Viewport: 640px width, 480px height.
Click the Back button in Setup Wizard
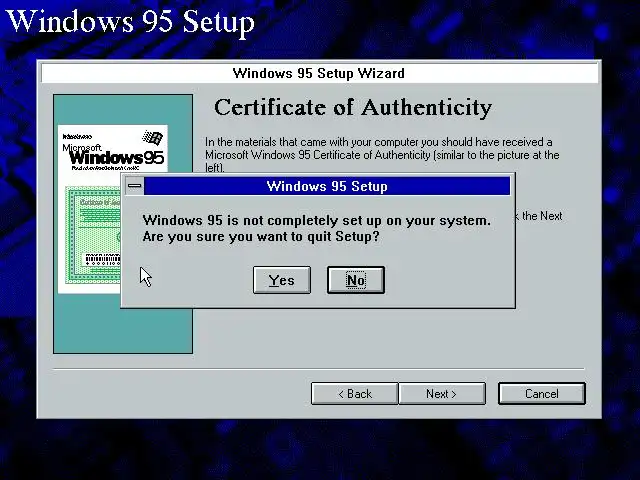pos(354,393)
